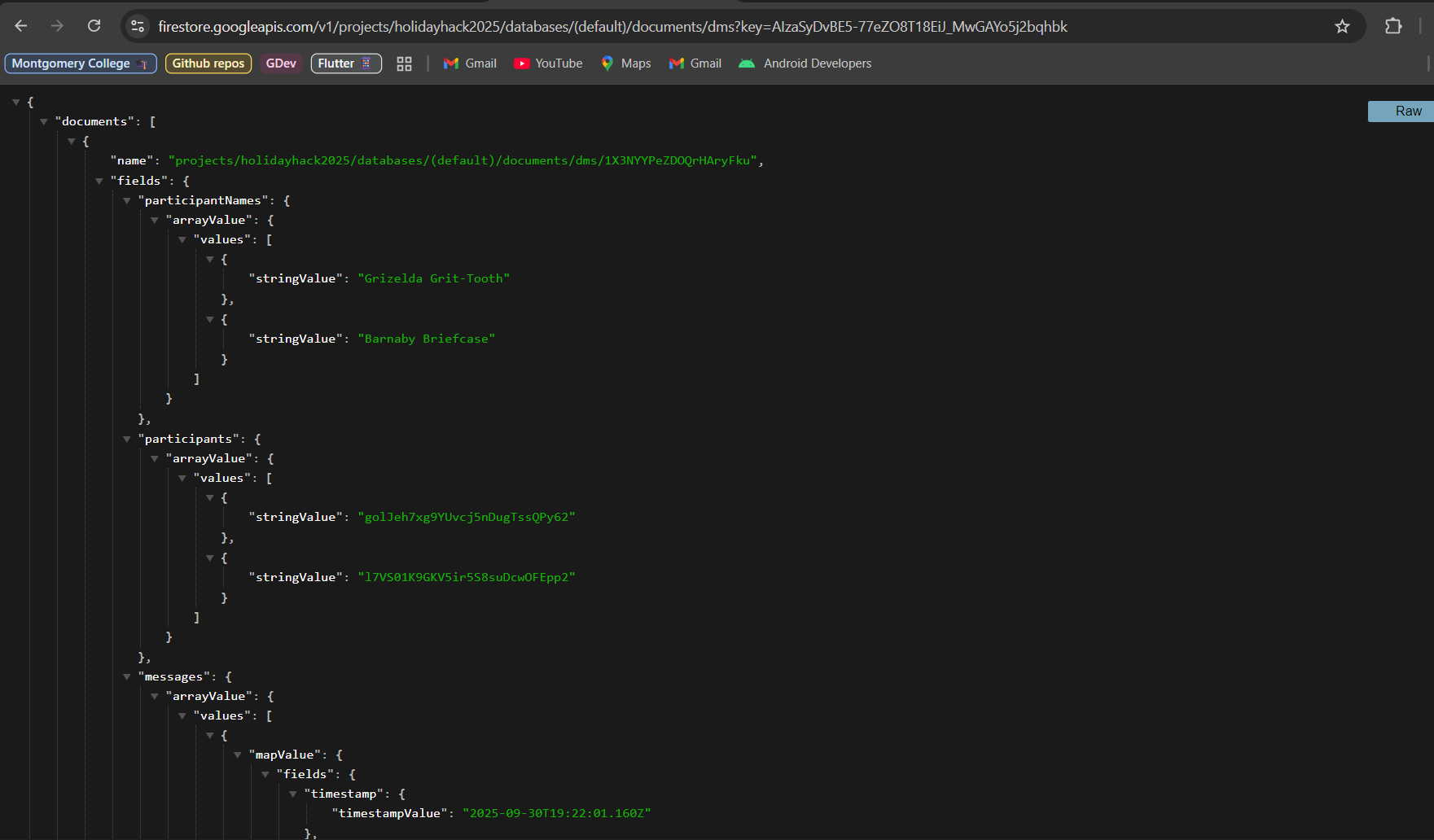Screen dimensions: 1434x840
Task: Collapse the "participants" node
Action: tap(126, 439)
